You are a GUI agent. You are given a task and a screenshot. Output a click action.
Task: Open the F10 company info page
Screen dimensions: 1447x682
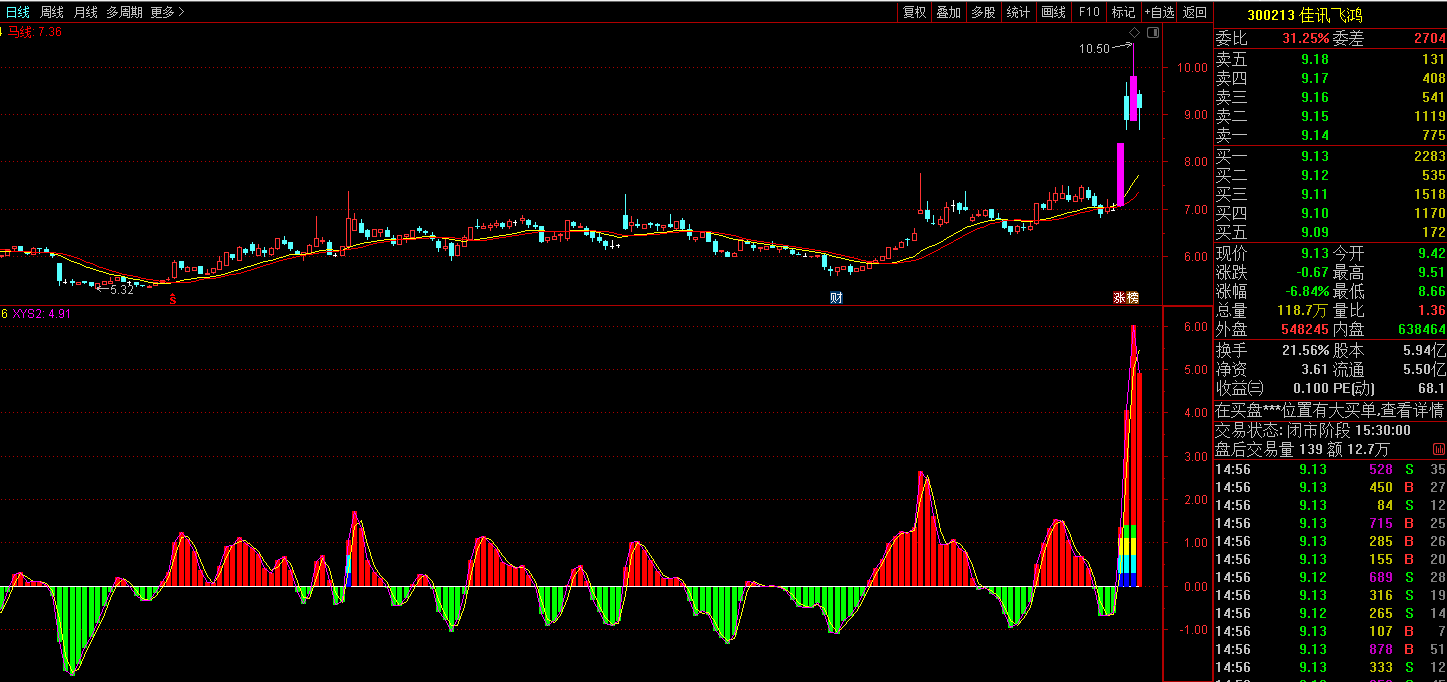point(1089,12)
